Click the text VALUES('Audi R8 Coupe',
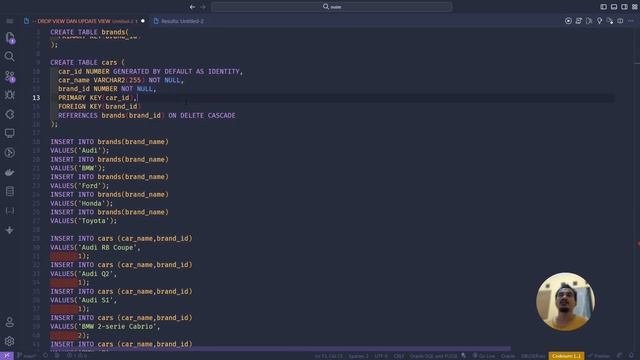This screenshot has height=360, width=640. pos(95,247)
